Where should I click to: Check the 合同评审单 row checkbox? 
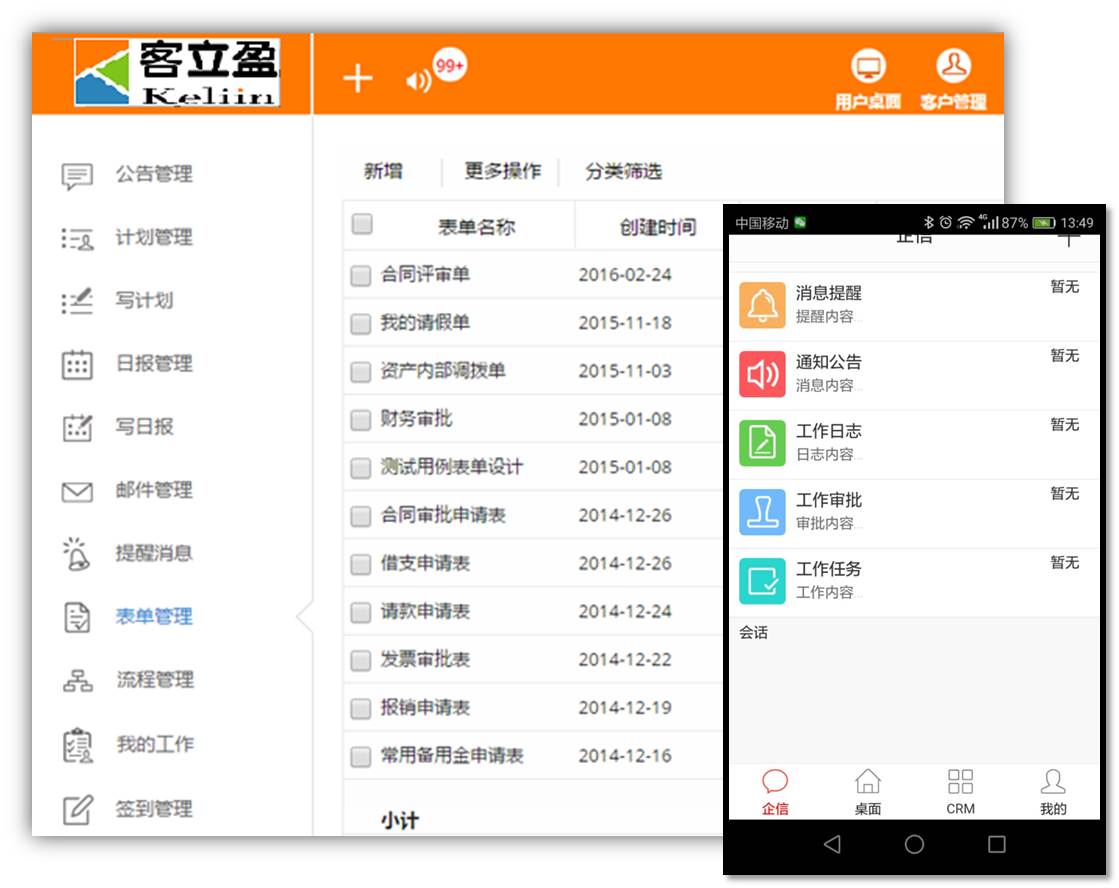[361, 276]
